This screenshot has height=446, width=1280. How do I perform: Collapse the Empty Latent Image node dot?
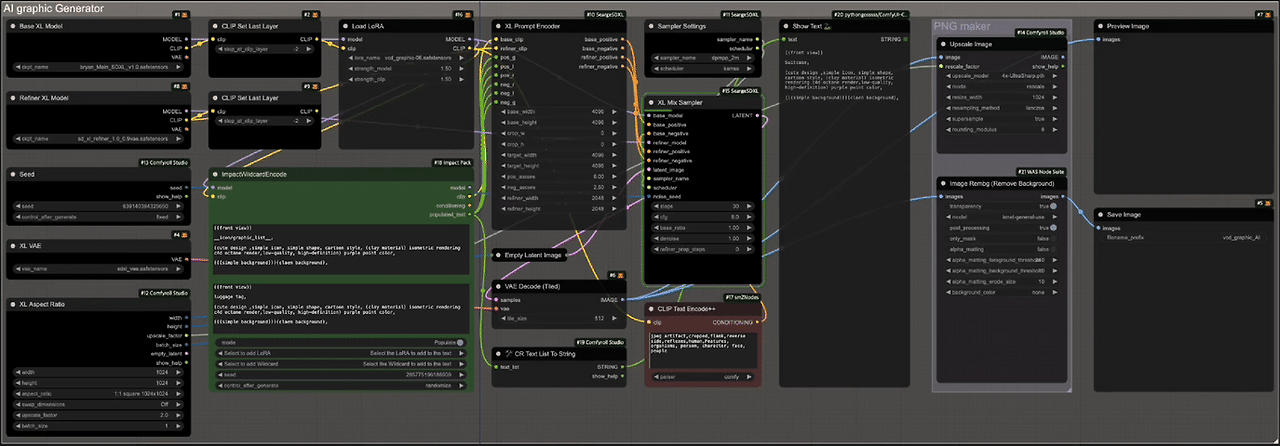(x=500, y=255)
